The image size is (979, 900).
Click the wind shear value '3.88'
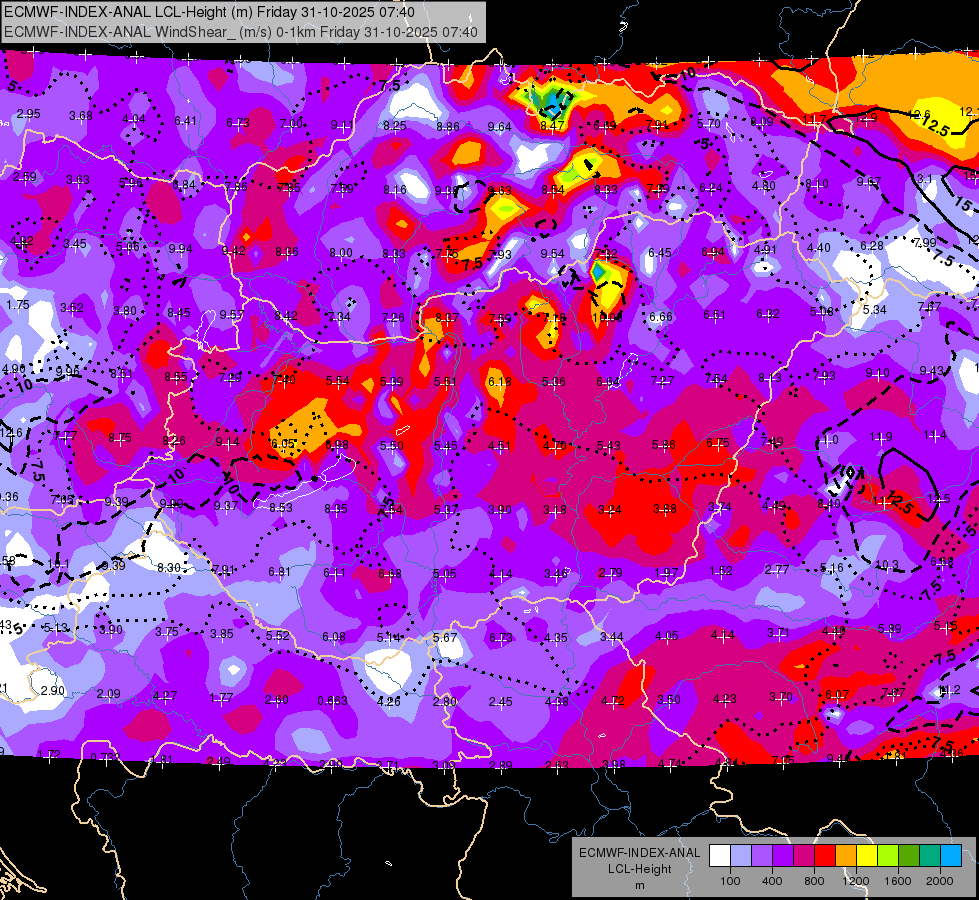[x=664, y=509]
